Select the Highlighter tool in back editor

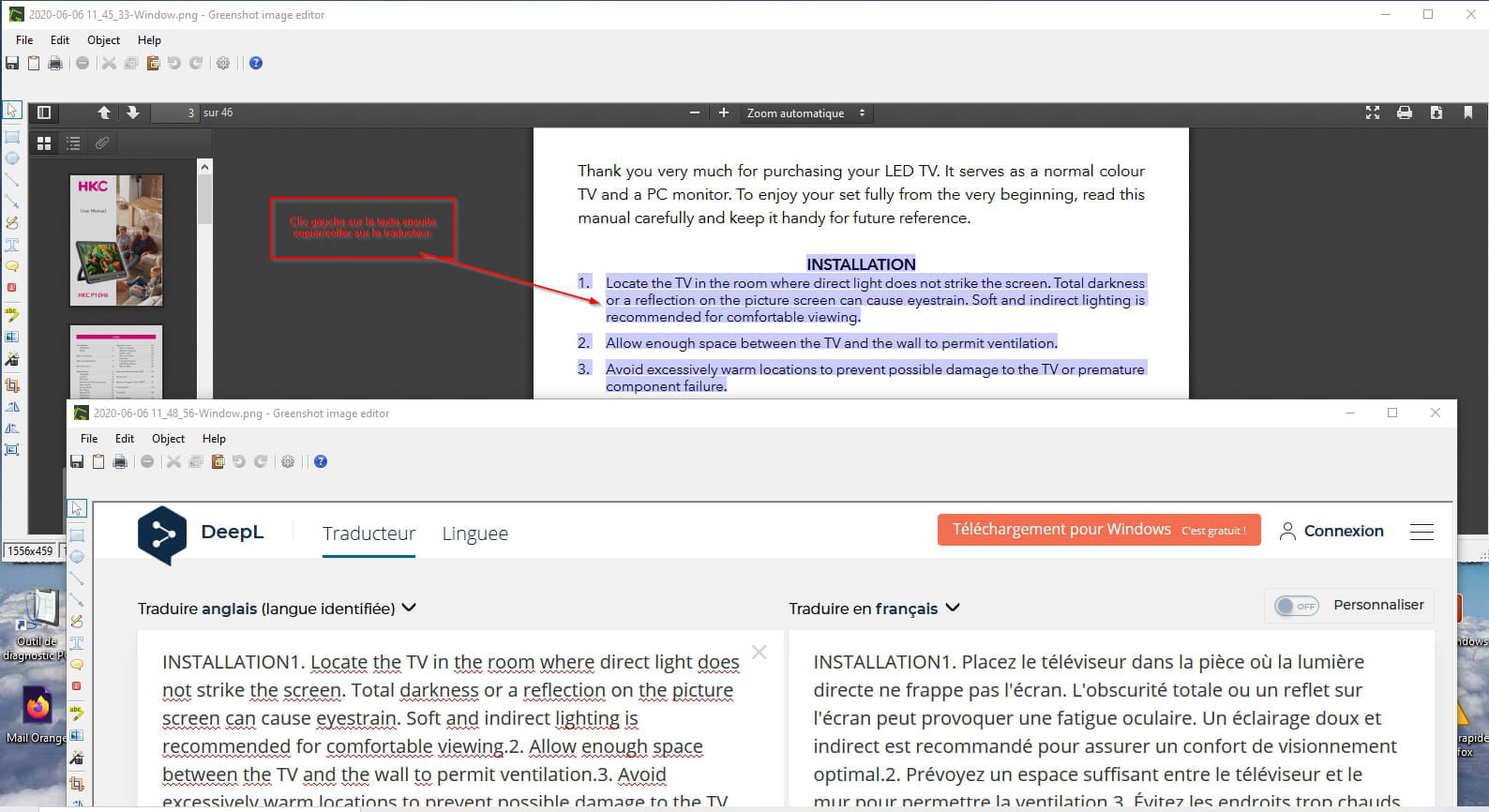[12, 314]
